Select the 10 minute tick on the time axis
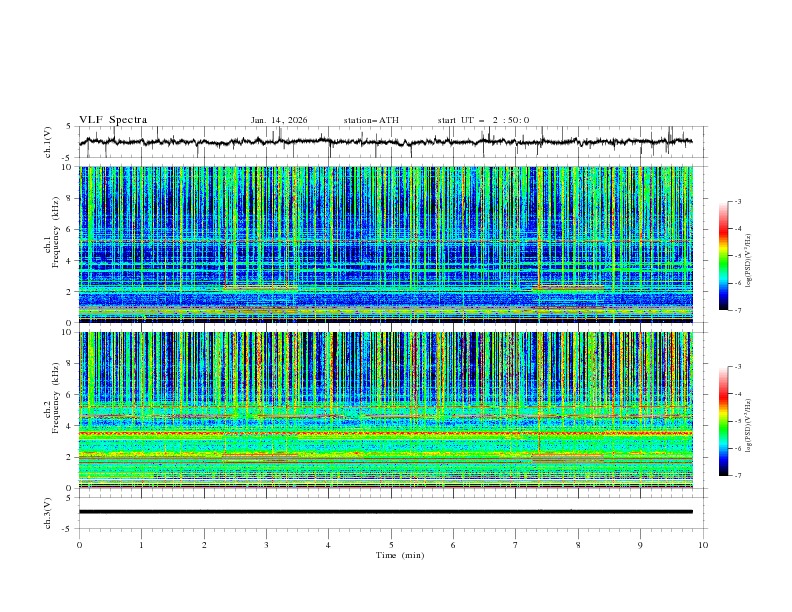Viewport: 792px width, 612px height. coord(703,545)
